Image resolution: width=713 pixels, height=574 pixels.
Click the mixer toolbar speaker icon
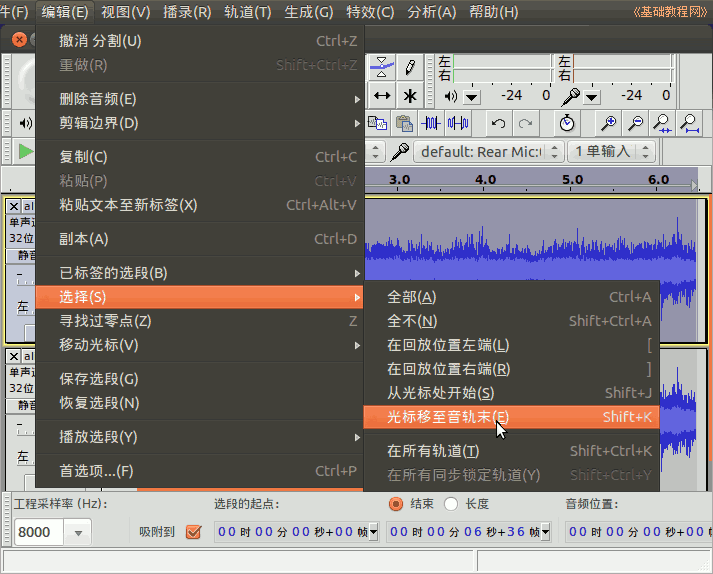(25, 123)
